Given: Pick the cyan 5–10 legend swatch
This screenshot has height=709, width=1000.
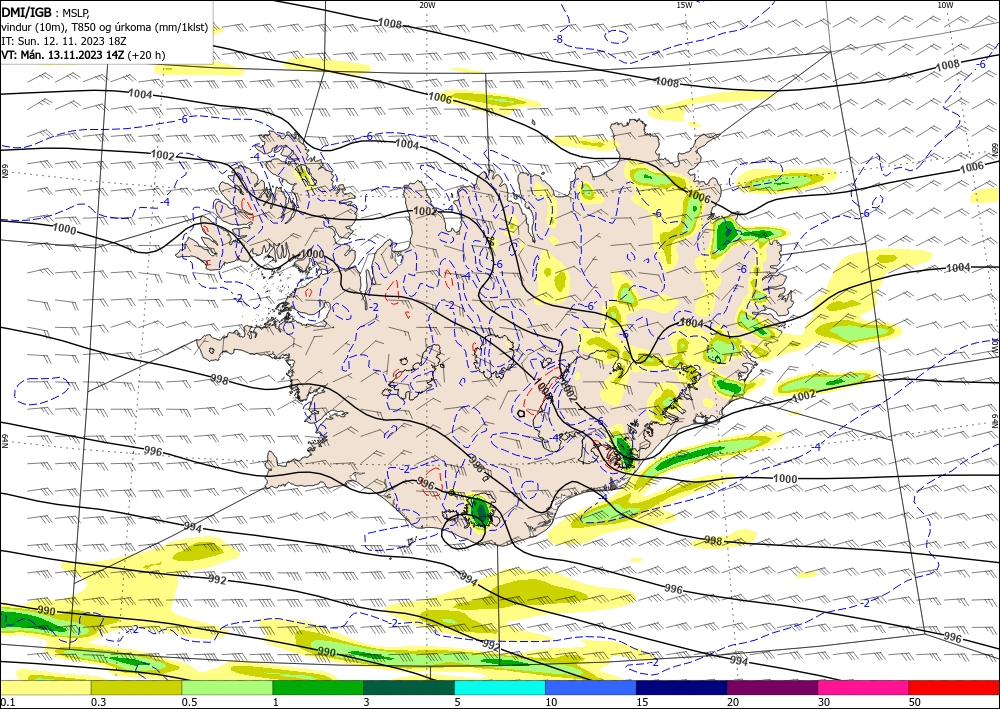Looking at the screenshot, I should pos(500,687).
